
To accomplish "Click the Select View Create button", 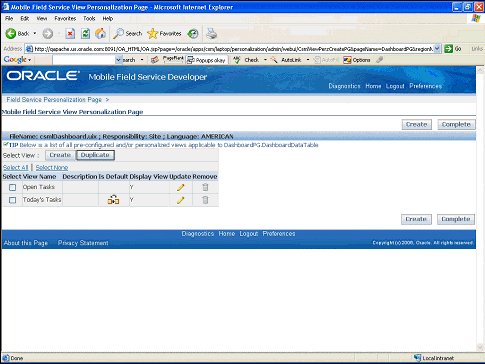I will pyautogui.click(x=60, y=155).
